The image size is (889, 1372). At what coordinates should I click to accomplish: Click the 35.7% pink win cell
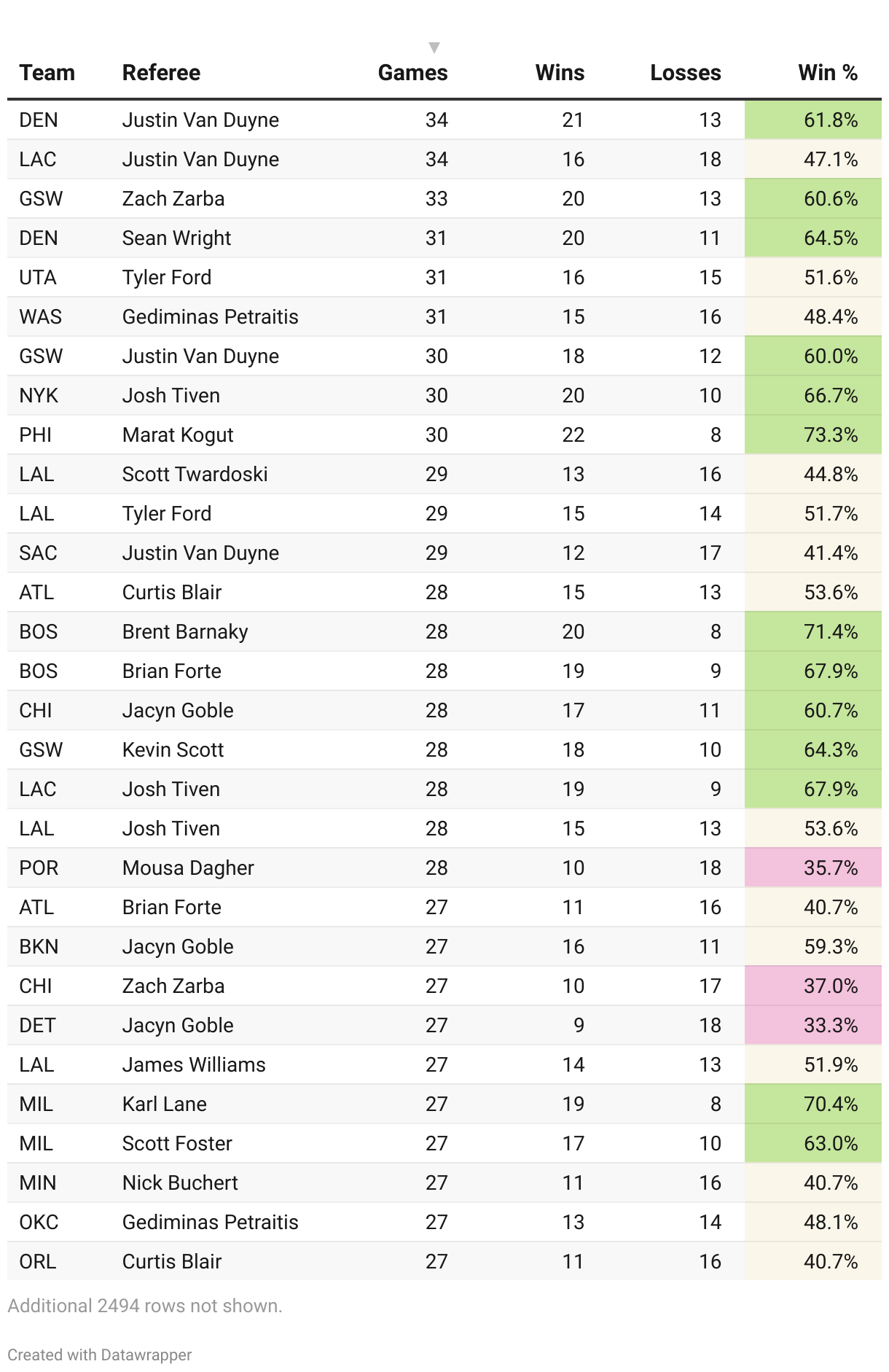click(x=813, y=868)
